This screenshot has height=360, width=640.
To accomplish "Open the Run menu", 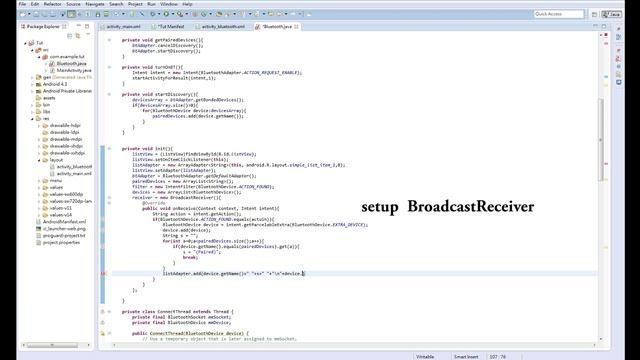I will click(151, 4).
